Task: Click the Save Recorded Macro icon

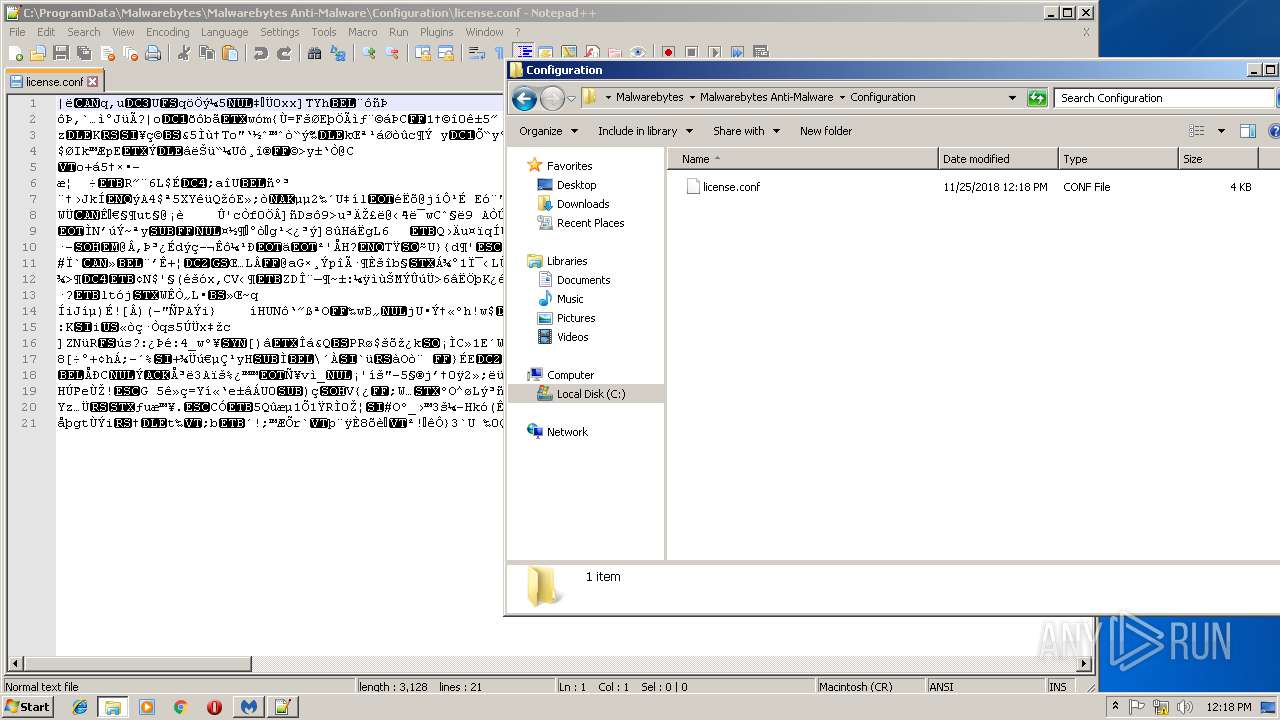Action: 760,53
